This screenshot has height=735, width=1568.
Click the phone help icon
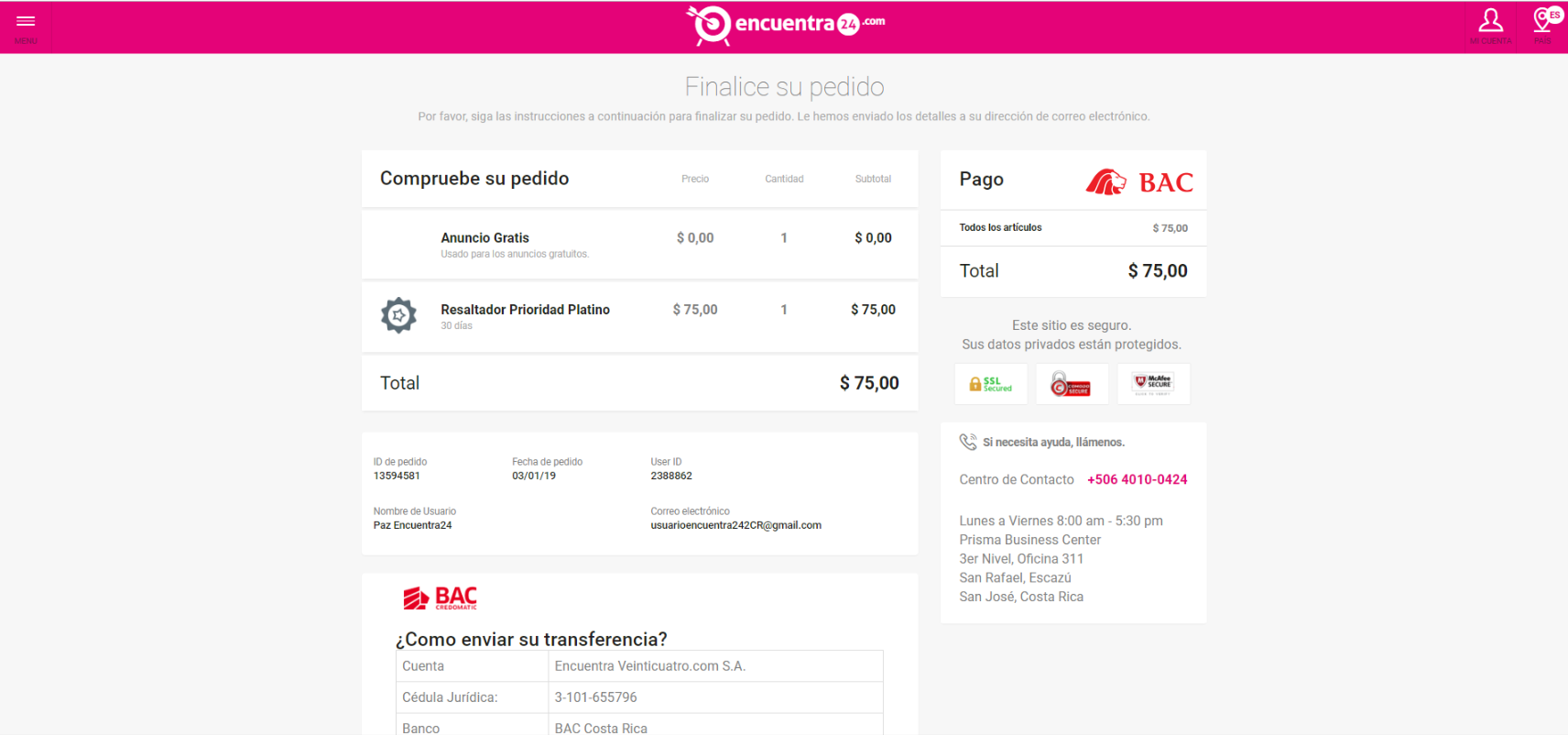click(968, 442)
